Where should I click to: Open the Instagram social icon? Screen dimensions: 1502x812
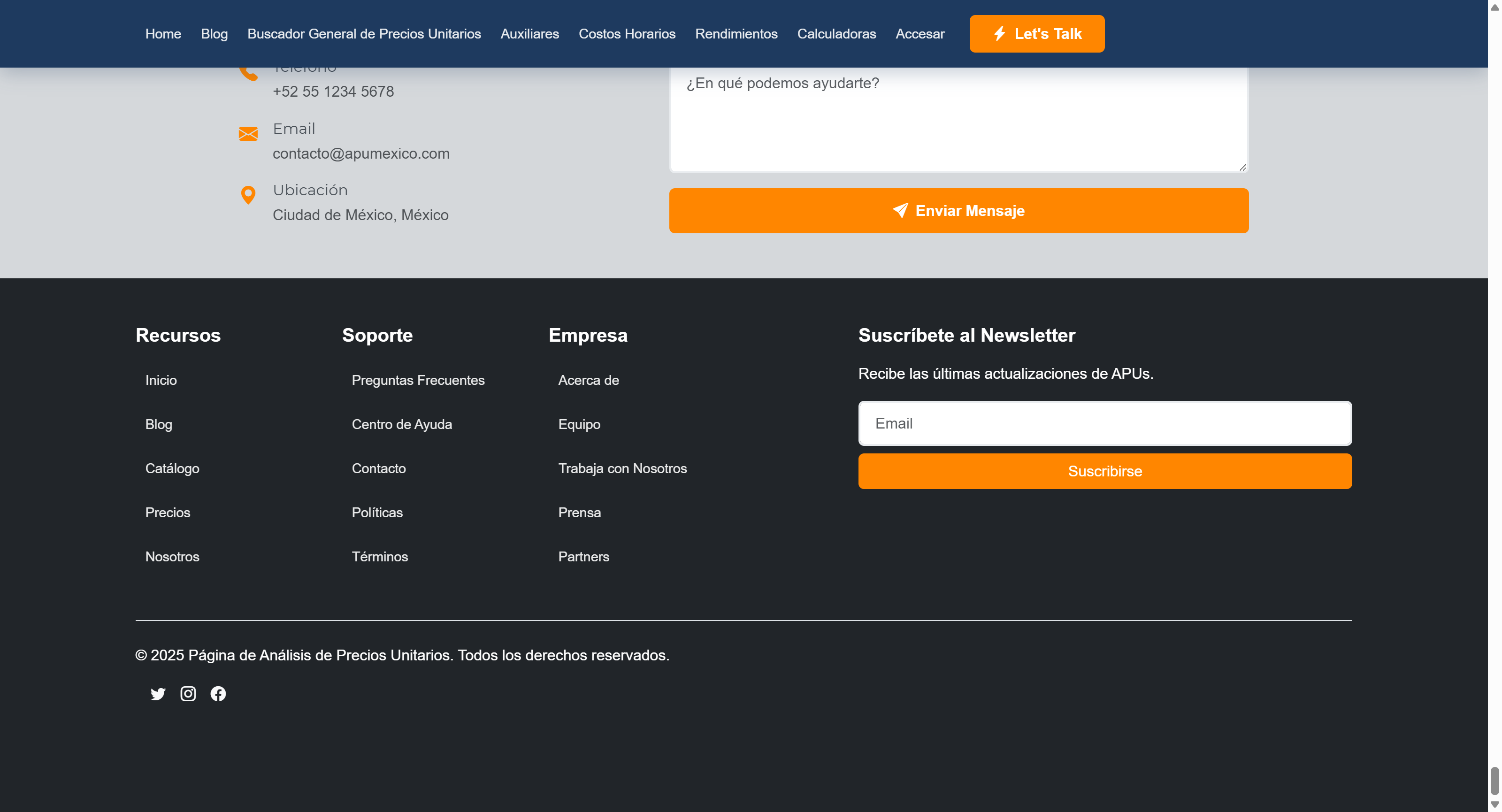pyautogui.click(x=188, y=694)
